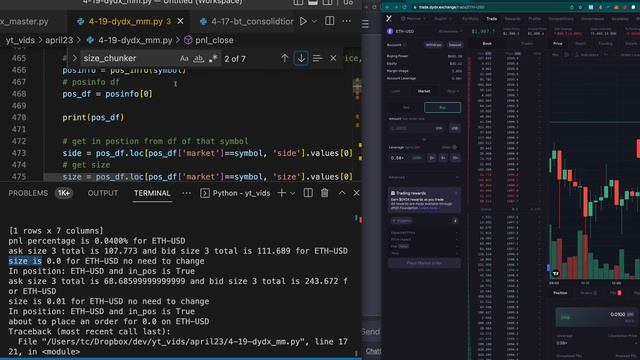This screenshot has height=360, width=640.
Task: Open the Stop order type dropdown
Action: coord(452,91)
